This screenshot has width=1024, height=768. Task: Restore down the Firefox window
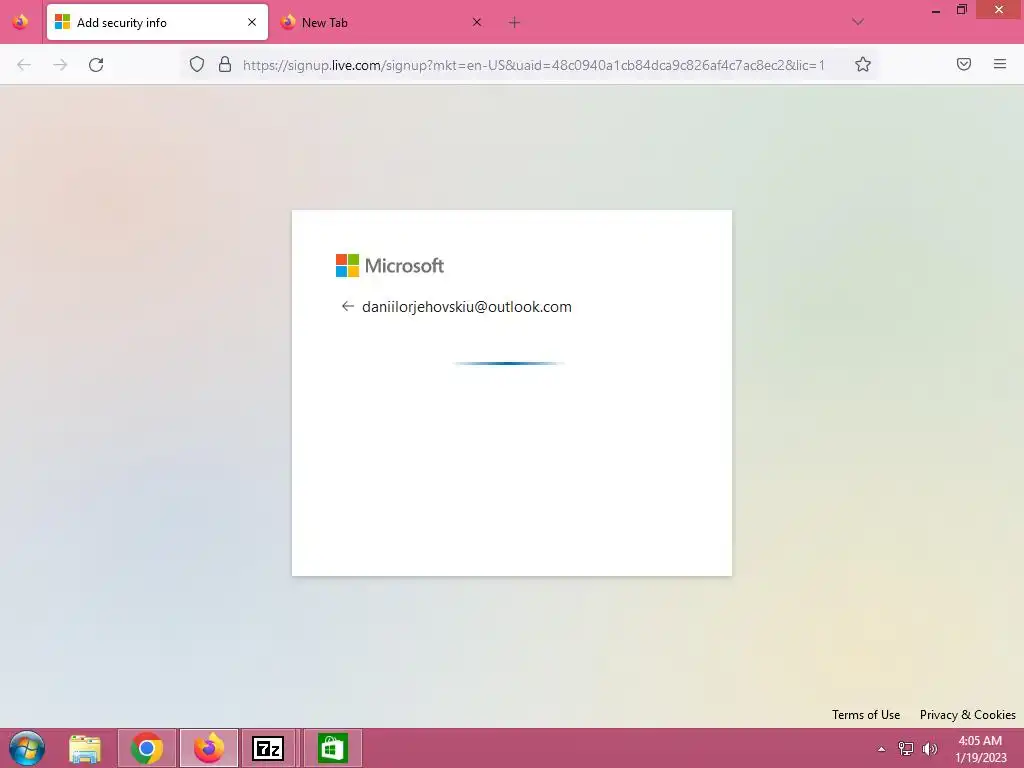961,10
